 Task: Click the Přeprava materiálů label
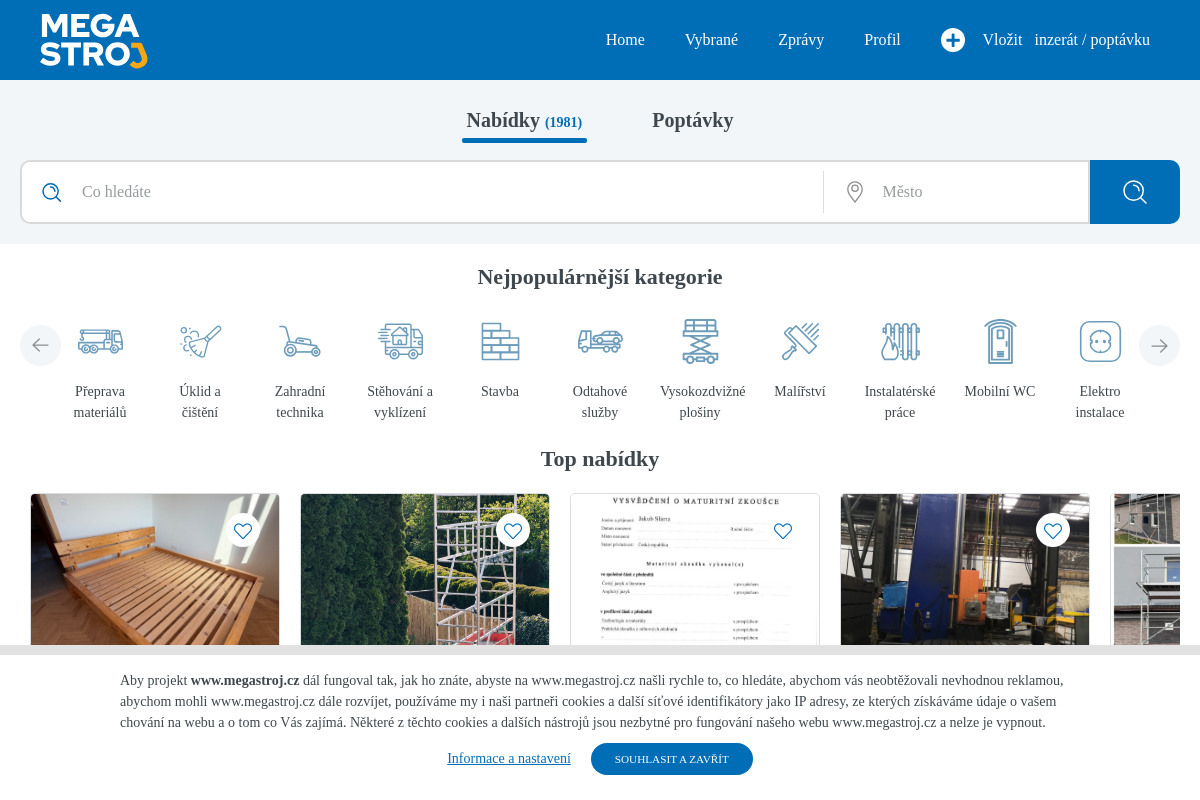100,402
